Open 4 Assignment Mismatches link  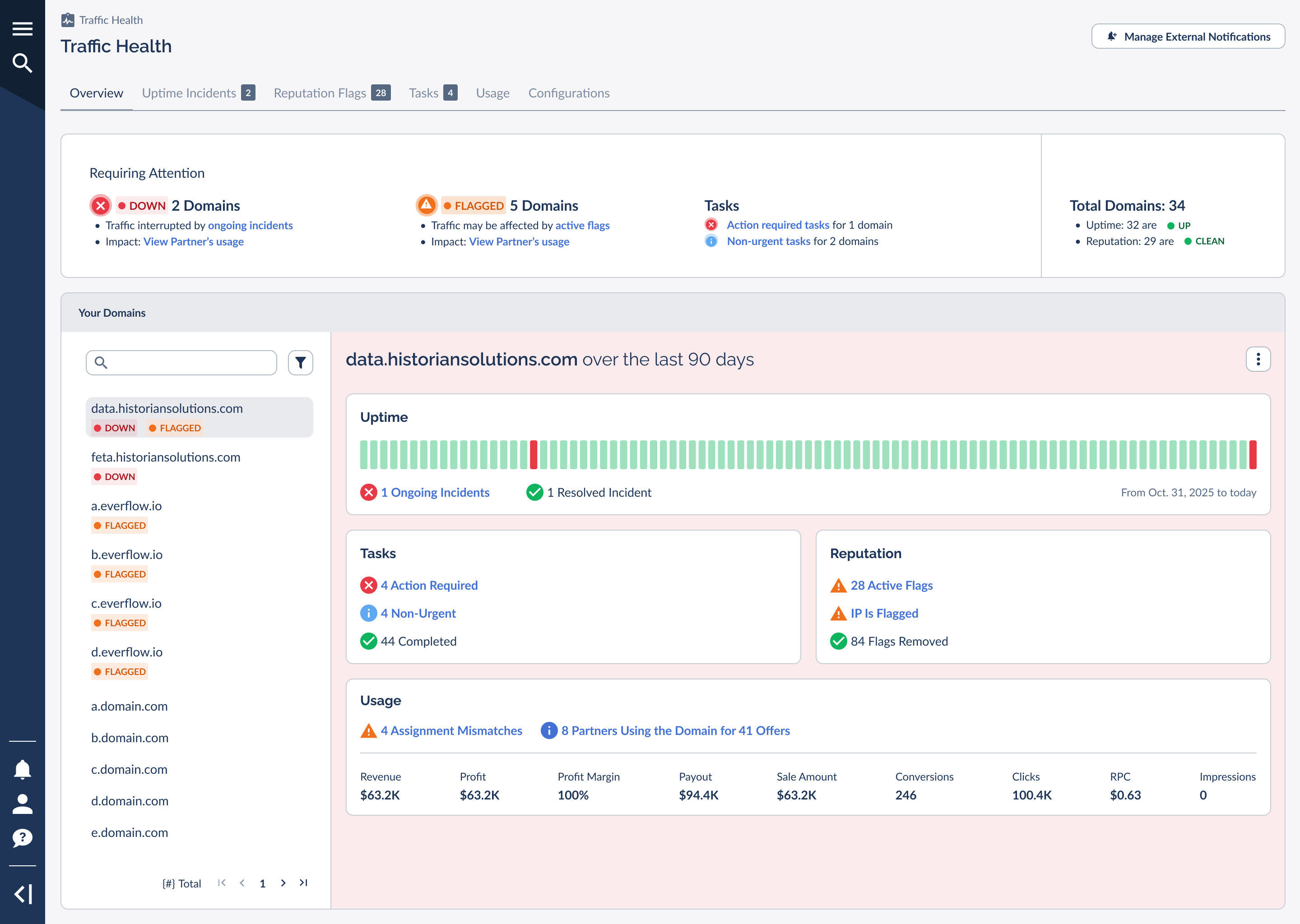[451, 730]
